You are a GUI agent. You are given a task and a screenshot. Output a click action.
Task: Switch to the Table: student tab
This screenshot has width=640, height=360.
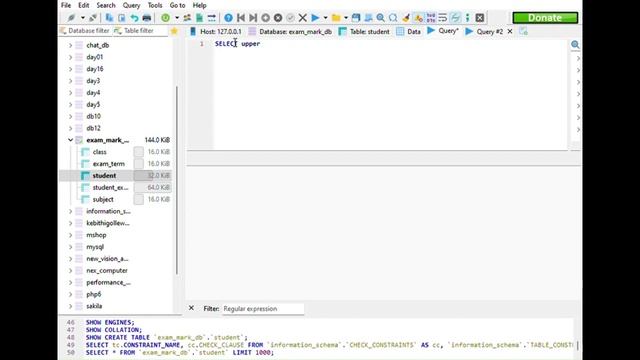[364, 31]
